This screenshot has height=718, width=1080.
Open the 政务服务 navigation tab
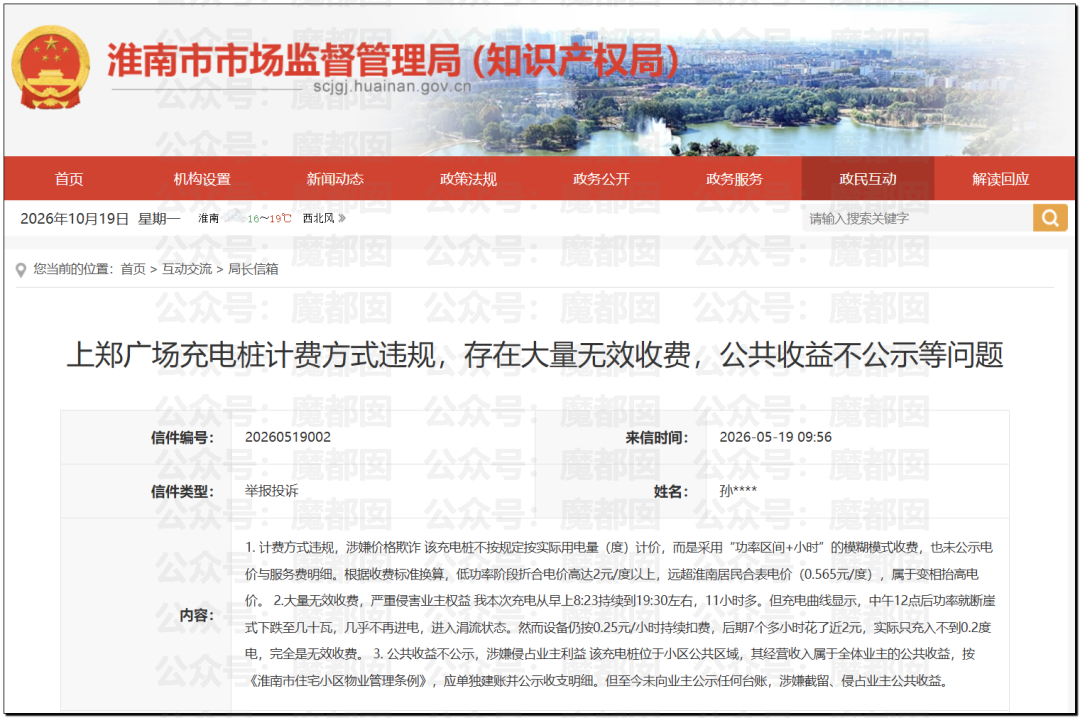(734, 178)
